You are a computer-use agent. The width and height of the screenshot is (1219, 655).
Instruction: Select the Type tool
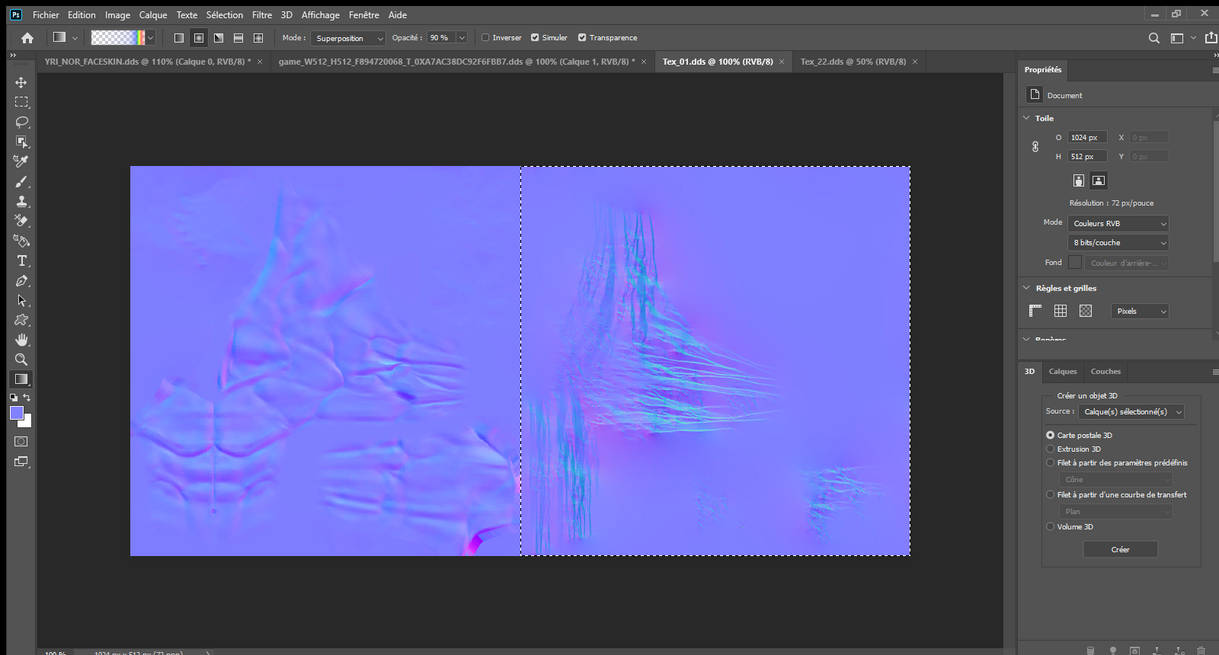pyautogui.click(x=21, y=261)
